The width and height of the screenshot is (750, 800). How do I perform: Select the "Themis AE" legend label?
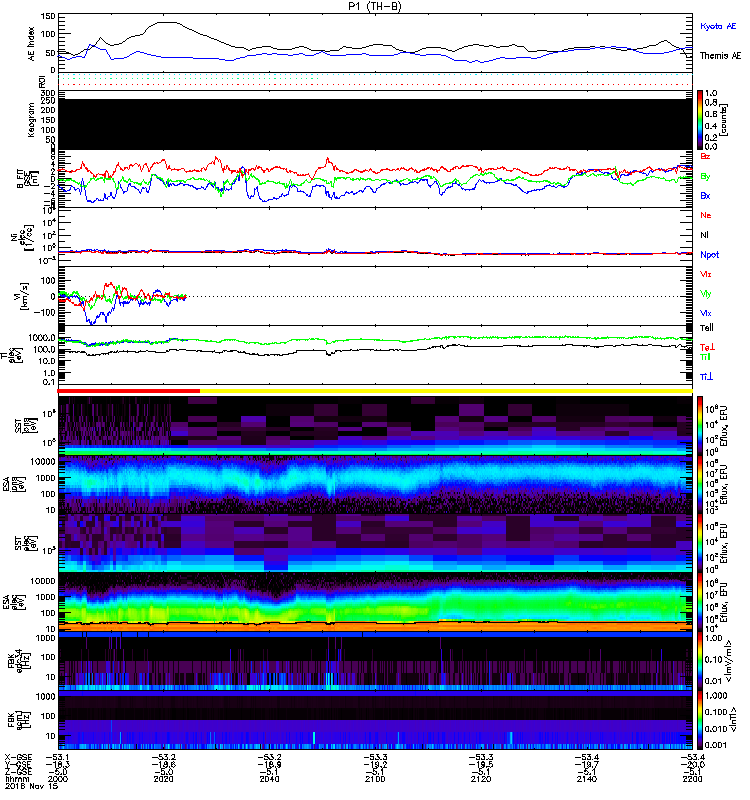click(x=720, y=56)
